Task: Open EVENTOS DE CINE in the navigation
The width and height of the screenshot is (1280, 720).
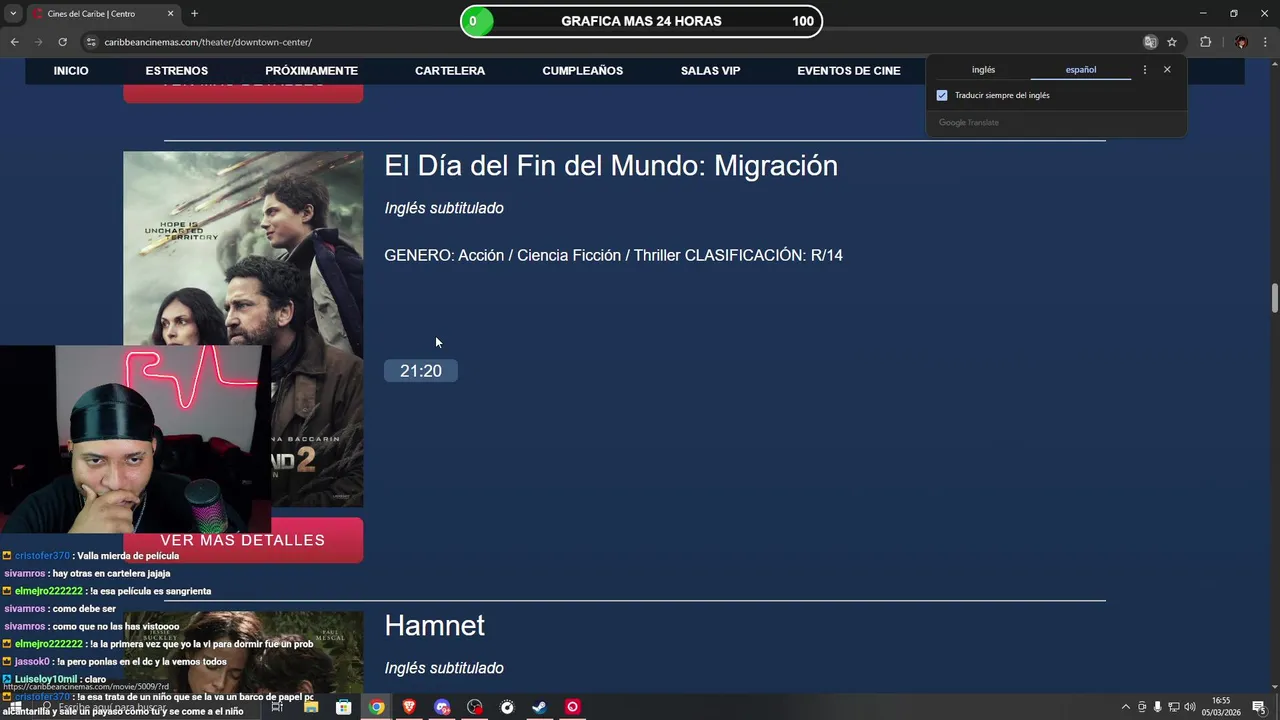Action: point(849,71)
